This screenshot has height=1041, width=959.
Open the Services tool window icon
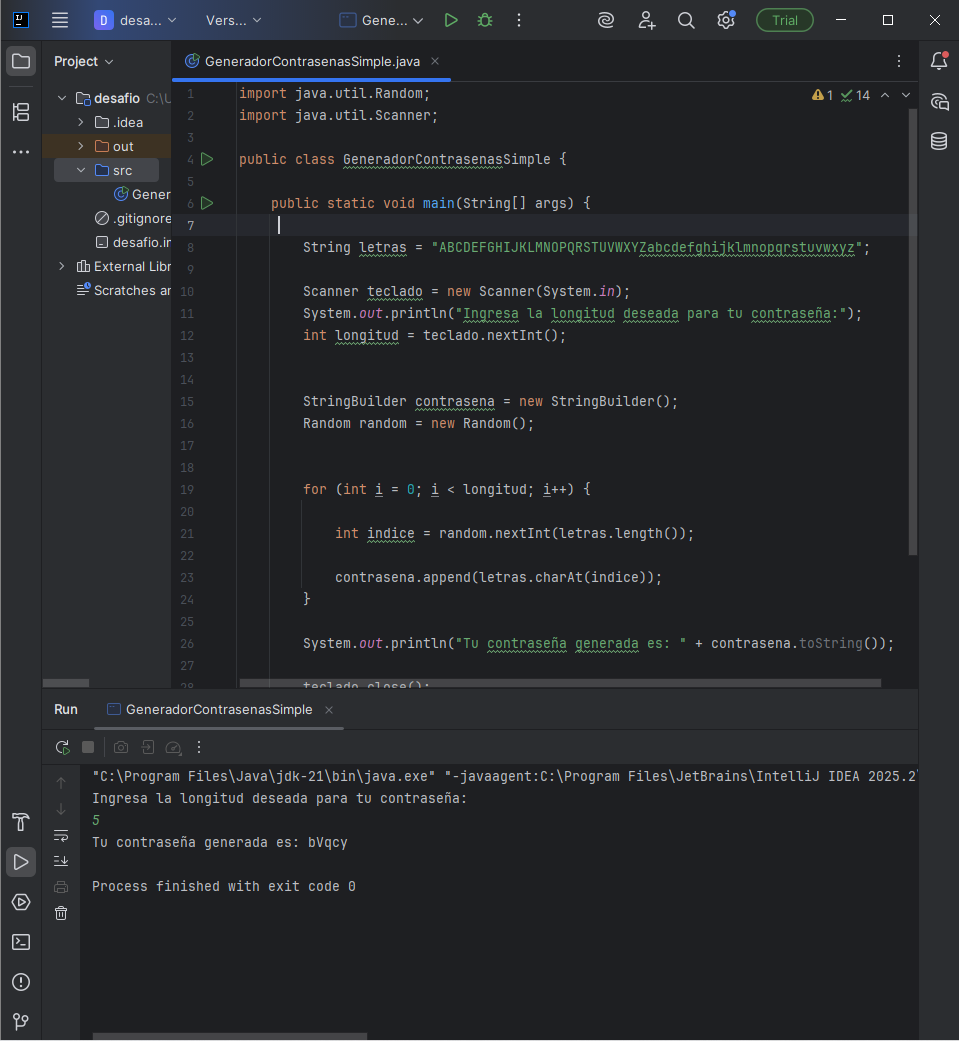click(21, 902)
